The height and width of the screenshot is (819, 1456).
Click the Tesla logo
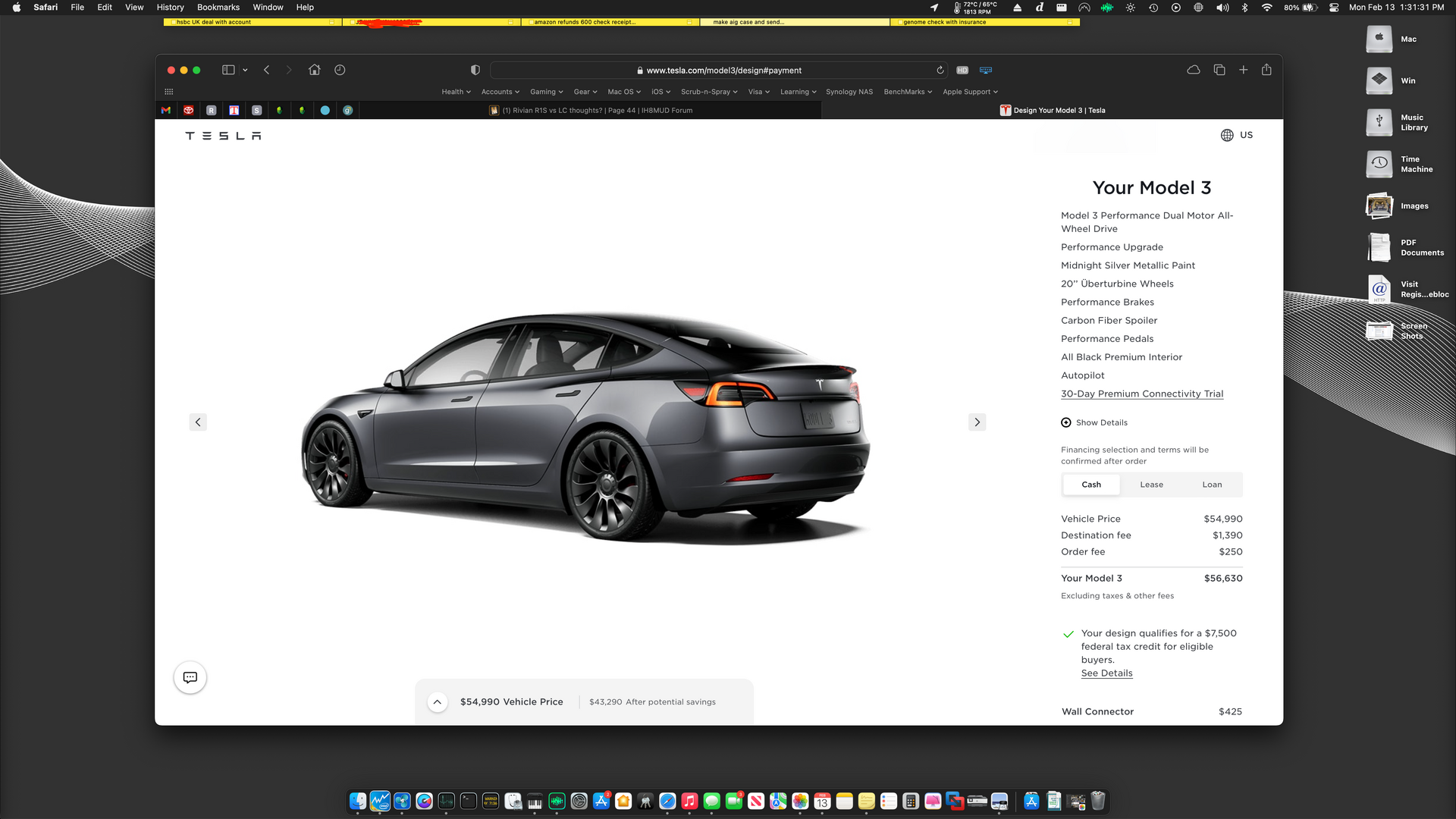(x=224, y=136)
